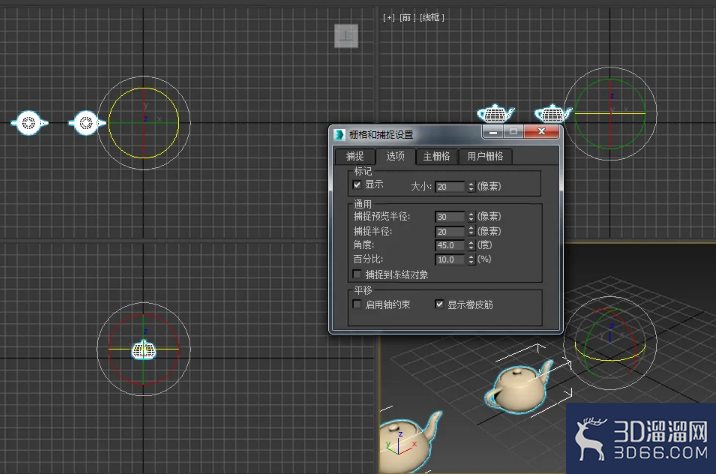This screenshot has height=474, width=716.
Task: Enable 捕捉到冻结对象 checkbox
Action: (x=357, y=274)
